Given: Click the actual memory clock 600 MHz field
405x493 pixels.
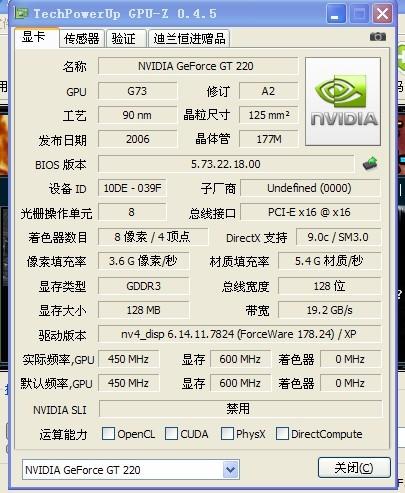Looking at the screenshot, I should 240,359.
